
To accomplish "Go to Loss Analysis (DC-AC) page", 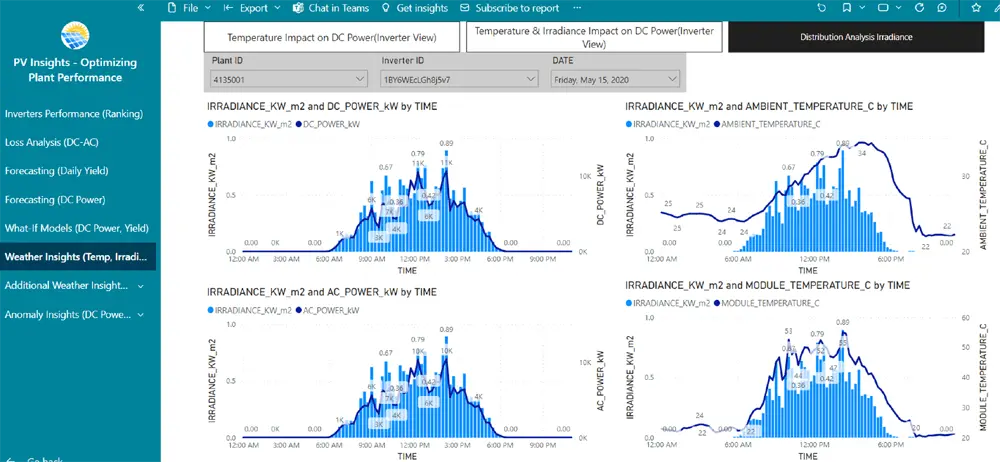I will pos(52,142).
